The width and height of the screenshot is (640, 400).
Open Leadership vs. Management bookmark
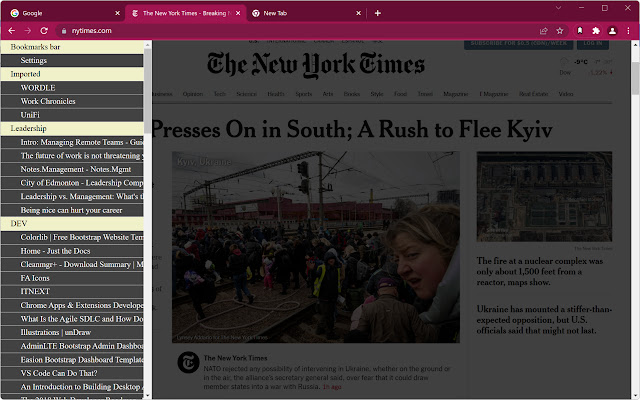point(72,196)
